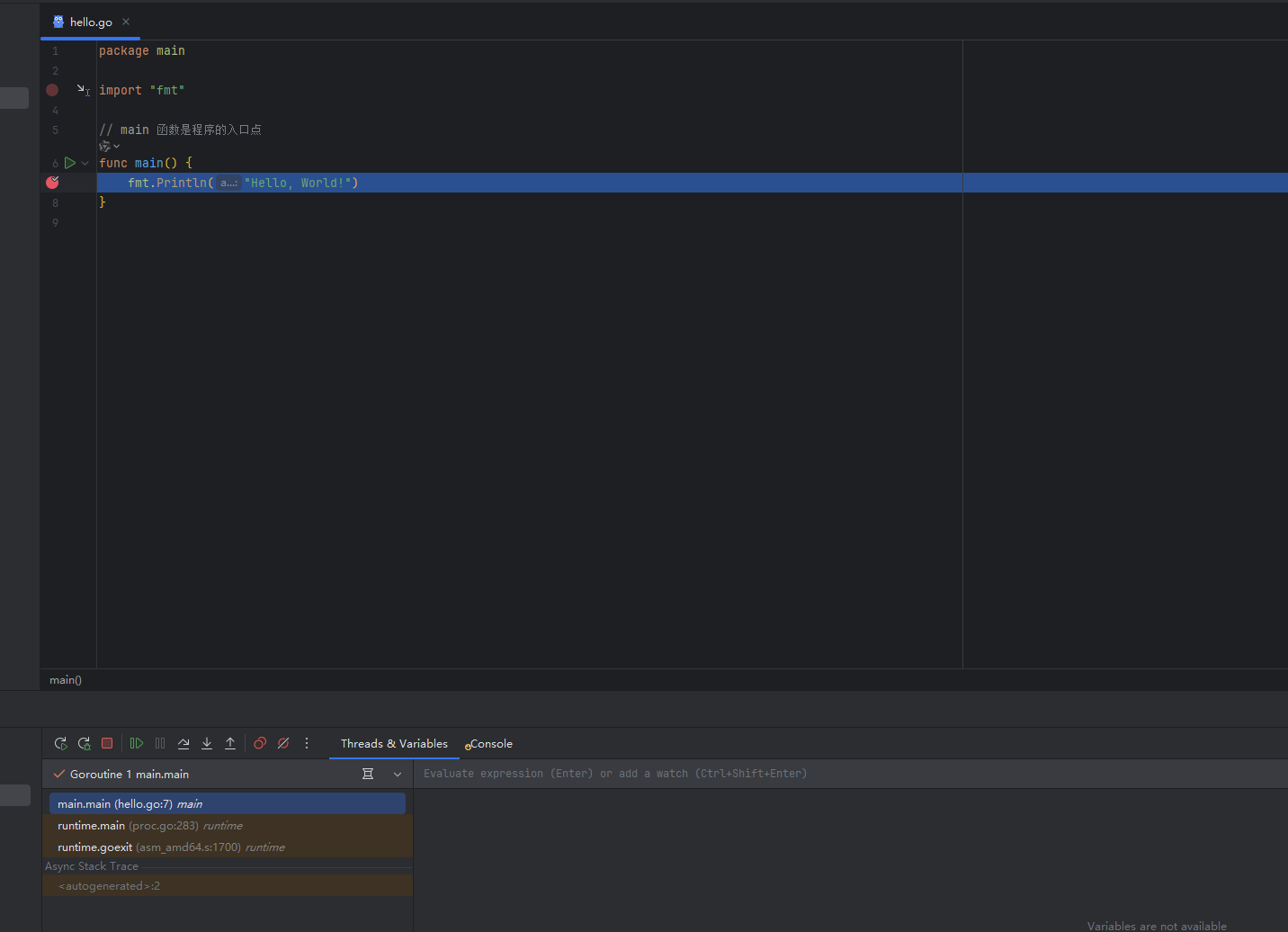Stop the running debug session

(x=107, y=743)
